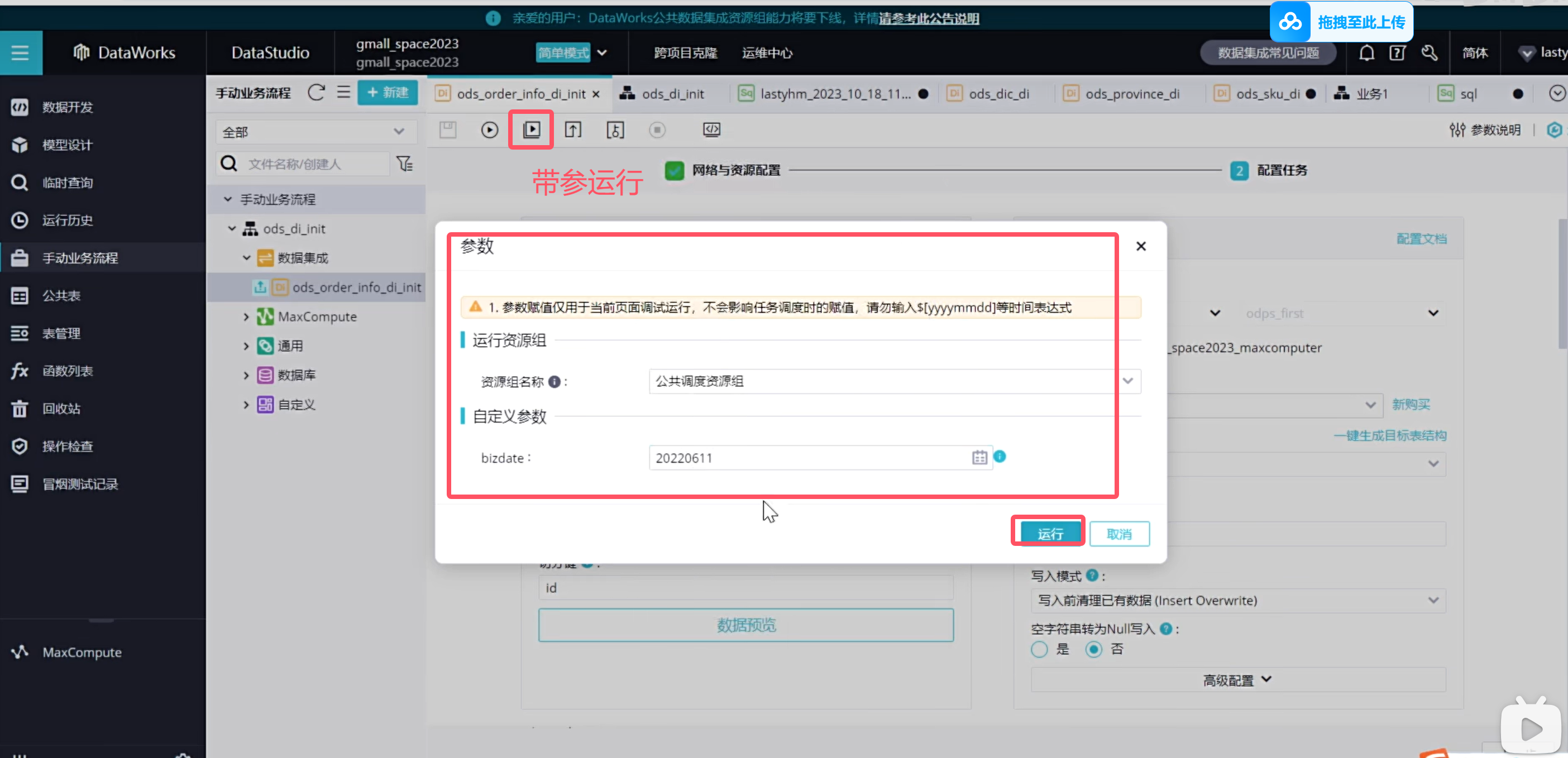Image resolution: width=1568 pixels, height=758 pixels.
Task: Click the notification bell icon
Action: tap(1366, 53)
